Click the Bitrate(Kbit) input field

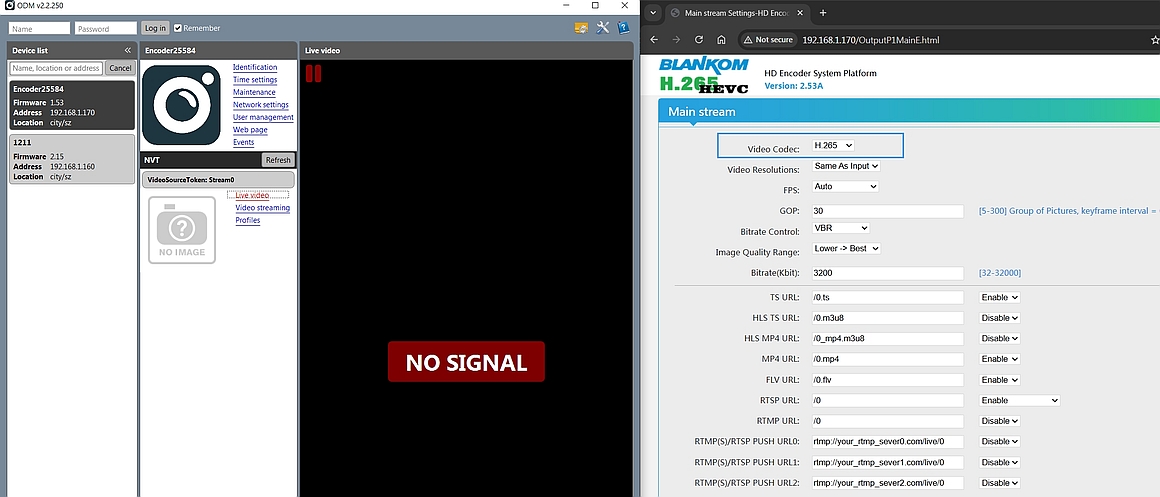[x=888, y=273]
